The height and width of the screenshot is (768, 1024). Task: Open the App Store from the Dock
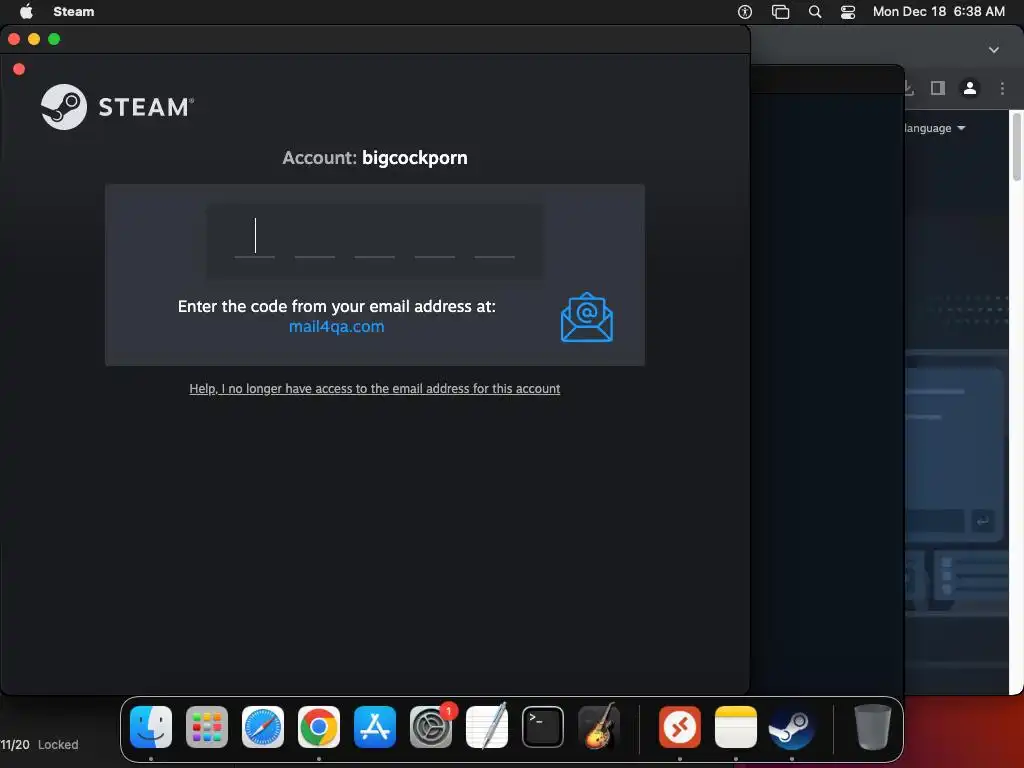pos(375,727)
